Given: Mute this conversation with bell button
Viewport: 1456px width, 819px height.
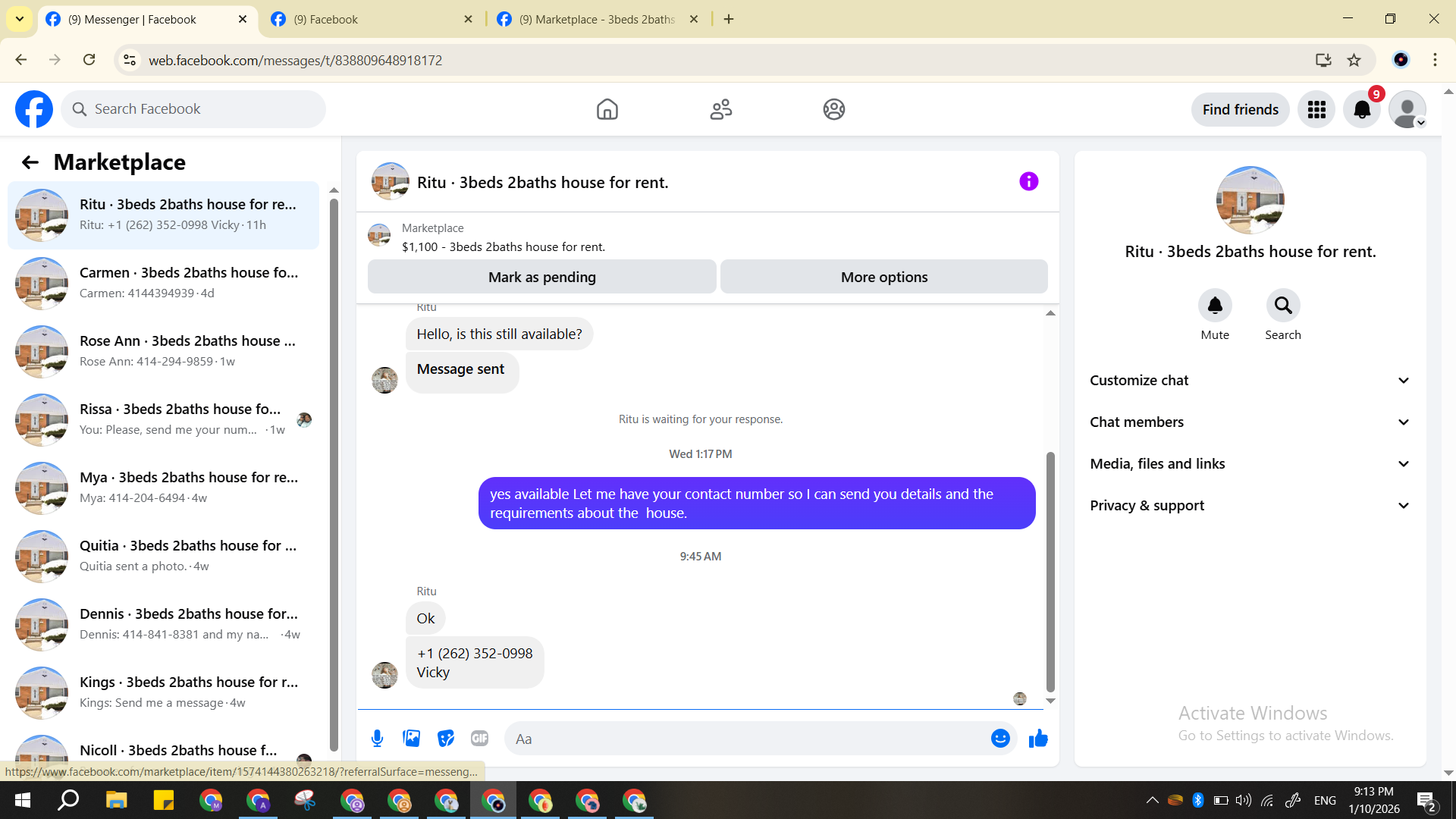Looking at the screenshot, I should pyautogui.click(x=1215, y=306).
